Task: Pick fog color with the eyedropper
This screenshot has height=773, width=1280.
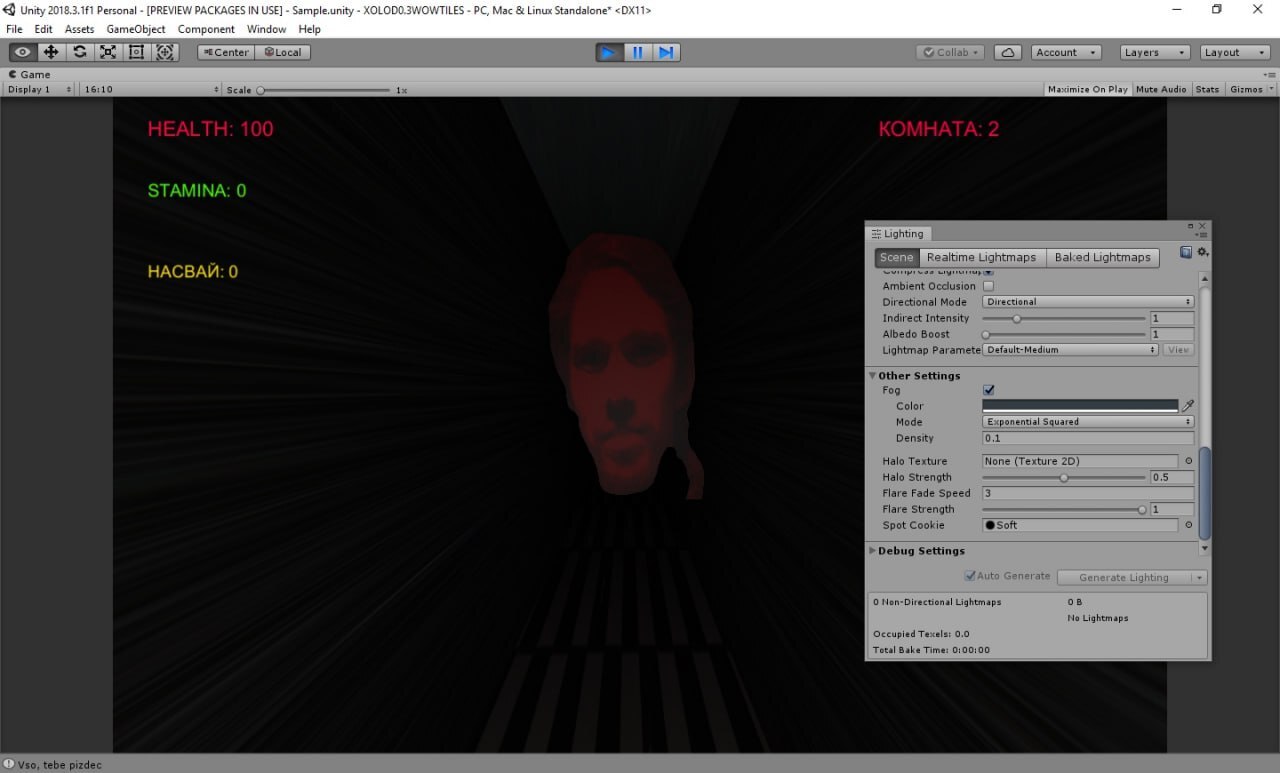Action: (x=1188, y=406)
